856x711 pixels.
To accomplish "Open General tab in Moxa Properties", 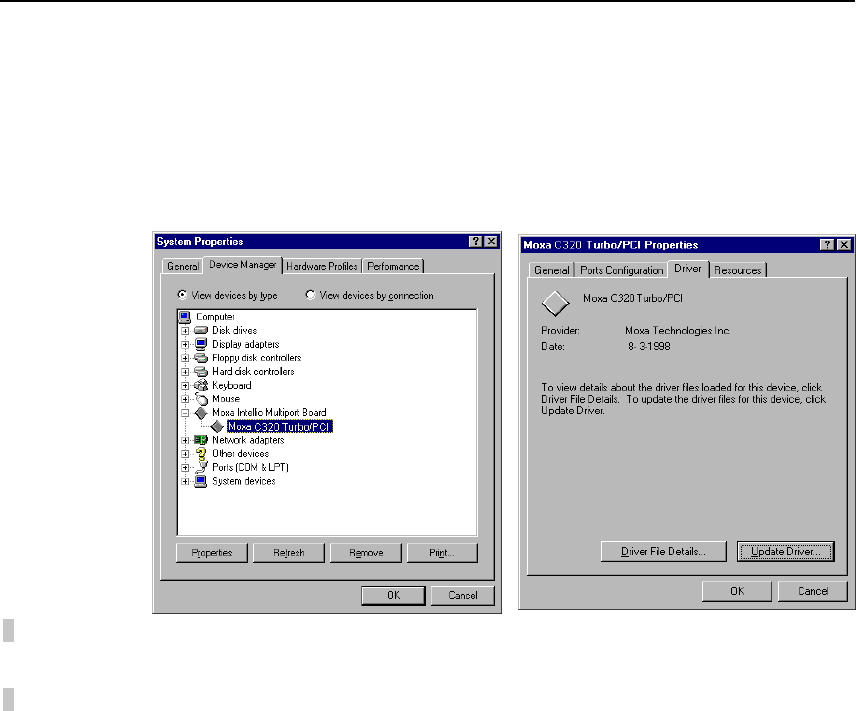I will 551,270.
